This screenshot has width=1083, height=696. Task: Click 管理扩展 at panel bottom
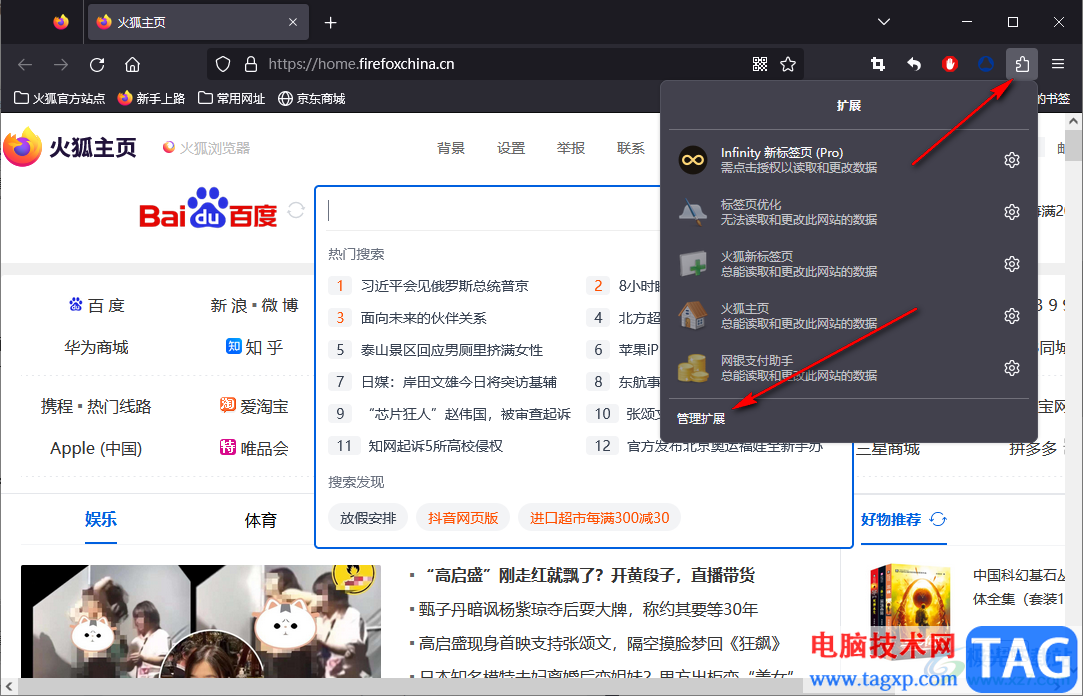pos(701,418)
